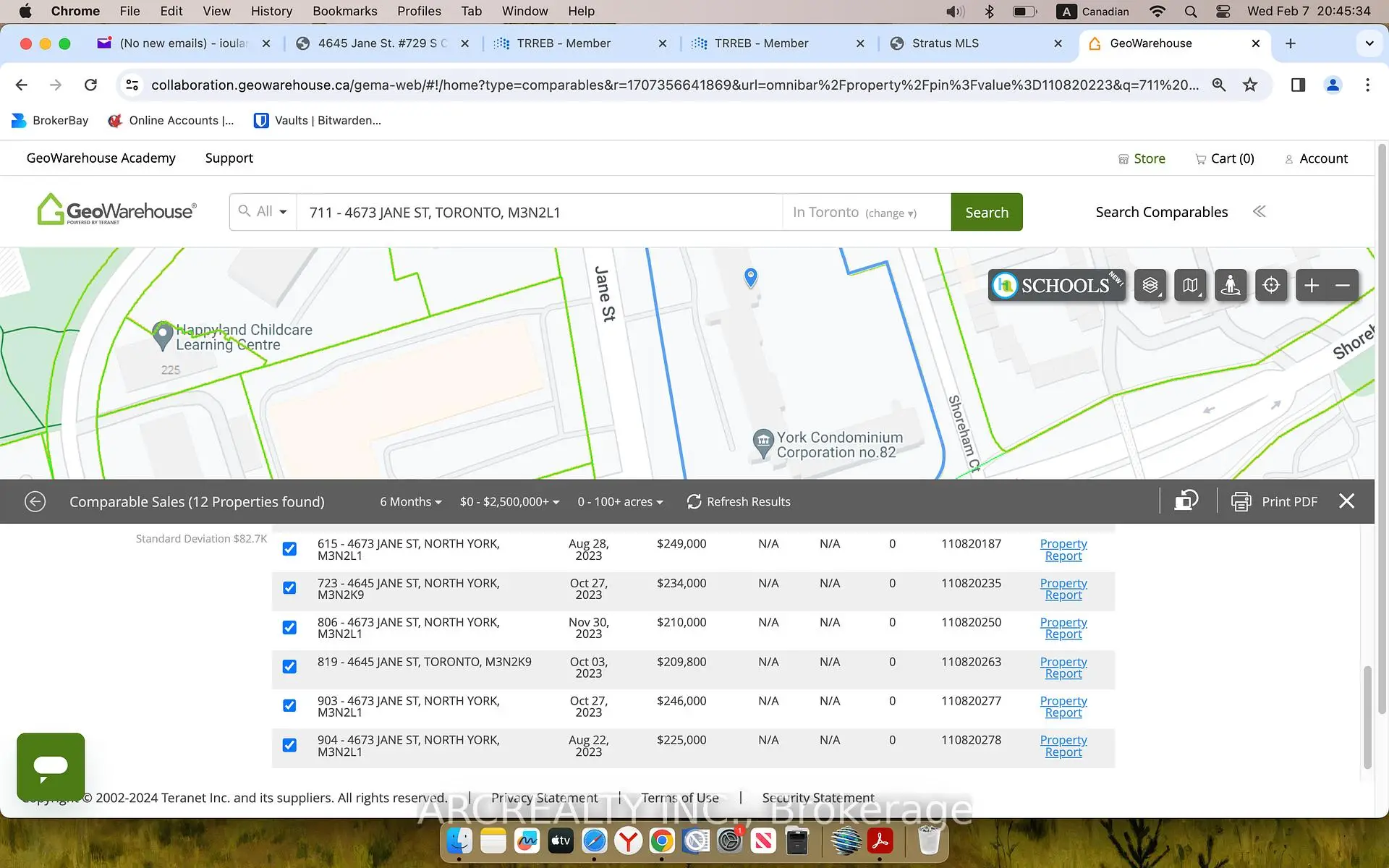Open the map layers icon

click(1150, 286)
